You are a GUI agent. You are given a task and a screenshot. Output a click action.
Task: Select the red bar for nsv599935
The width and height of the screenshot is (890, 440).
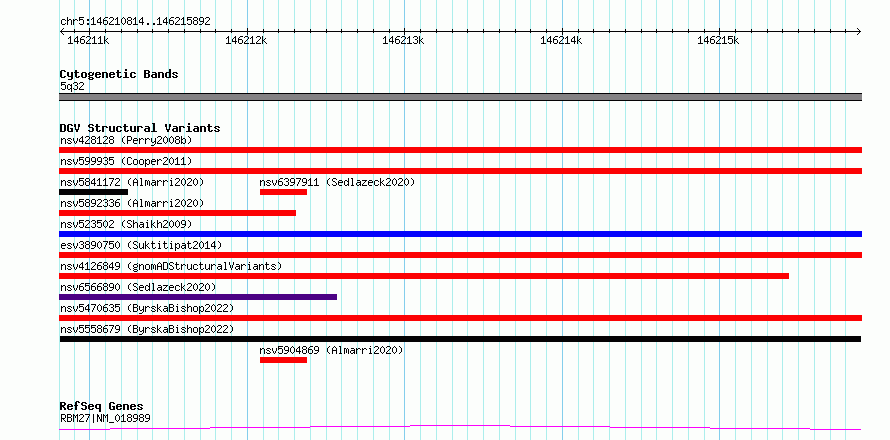coord(460,171)
